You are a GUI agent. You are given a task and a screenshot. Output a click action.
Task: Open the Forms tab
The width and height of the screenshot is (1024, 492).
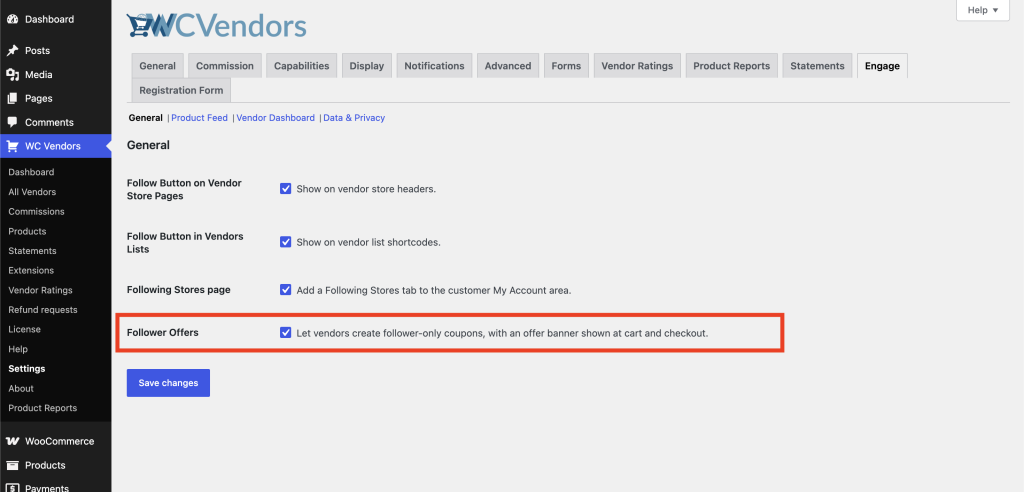(566, 65)
